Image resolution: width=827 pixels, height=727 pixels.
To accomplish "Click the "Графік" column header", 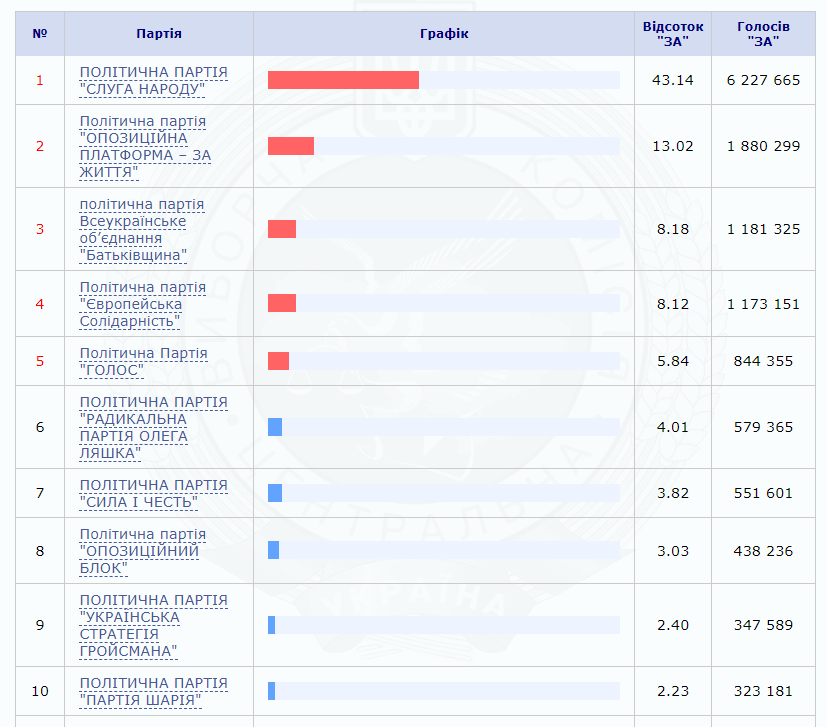I will (444, 34).
